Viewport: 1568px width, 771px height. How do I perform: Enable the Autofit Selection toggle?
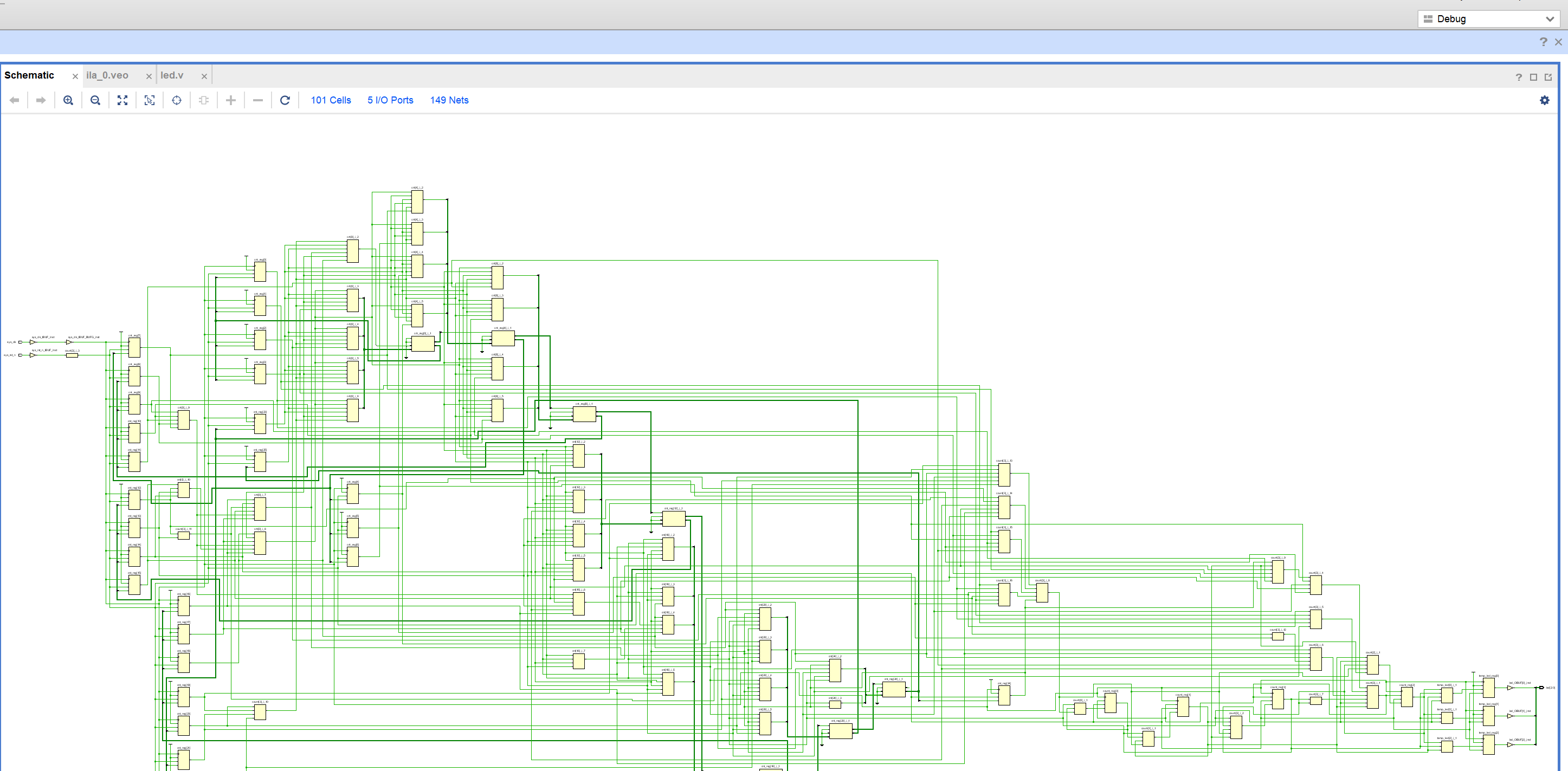tap(177, 100)
